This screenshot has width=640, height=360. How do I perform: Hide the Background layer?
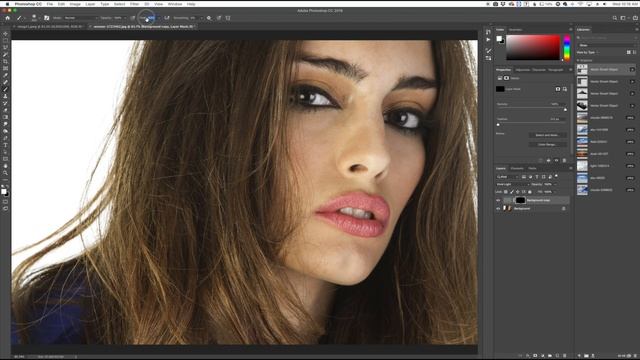coord(498,209)
